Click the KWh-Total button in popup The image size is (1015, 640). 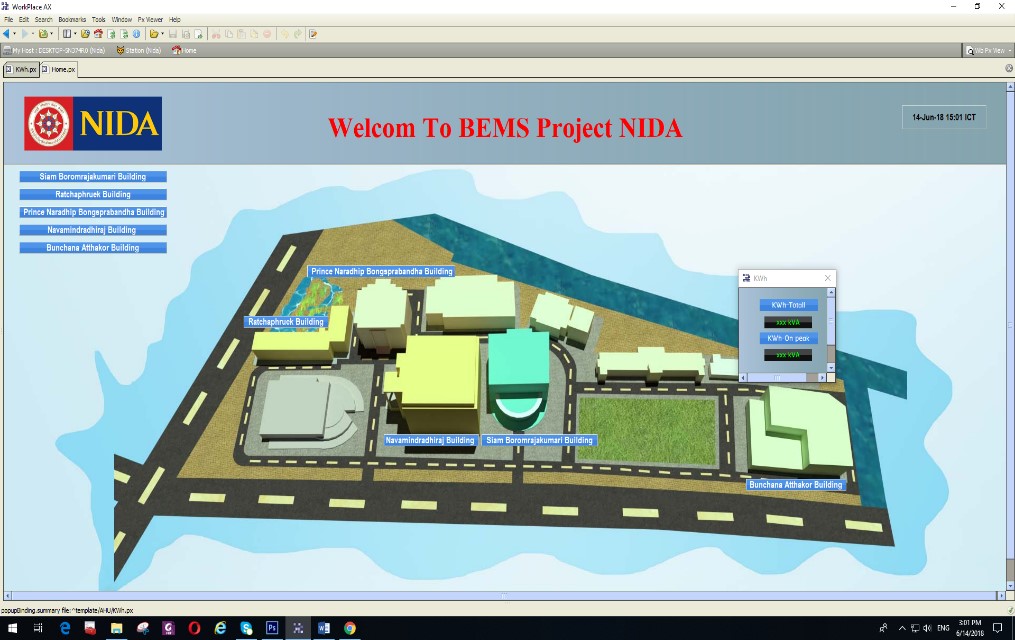(x=788, y=305)
